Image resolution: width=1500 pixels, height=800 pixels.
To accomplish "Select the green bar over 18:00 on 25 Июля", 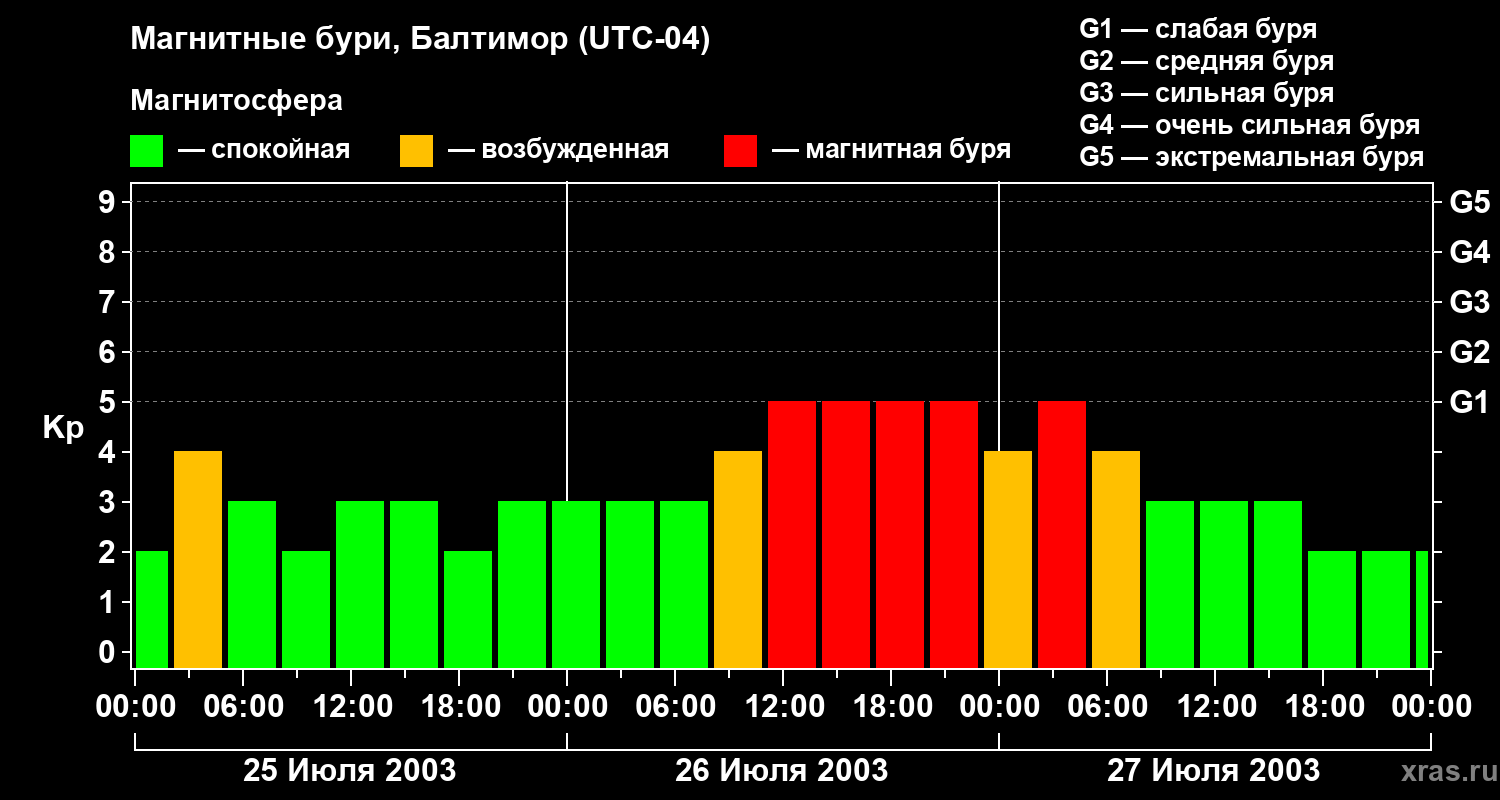I will tap(468, 610).
